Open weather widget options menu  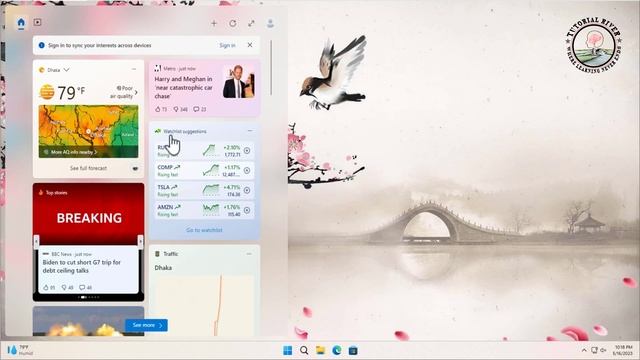tap(134, 69)
